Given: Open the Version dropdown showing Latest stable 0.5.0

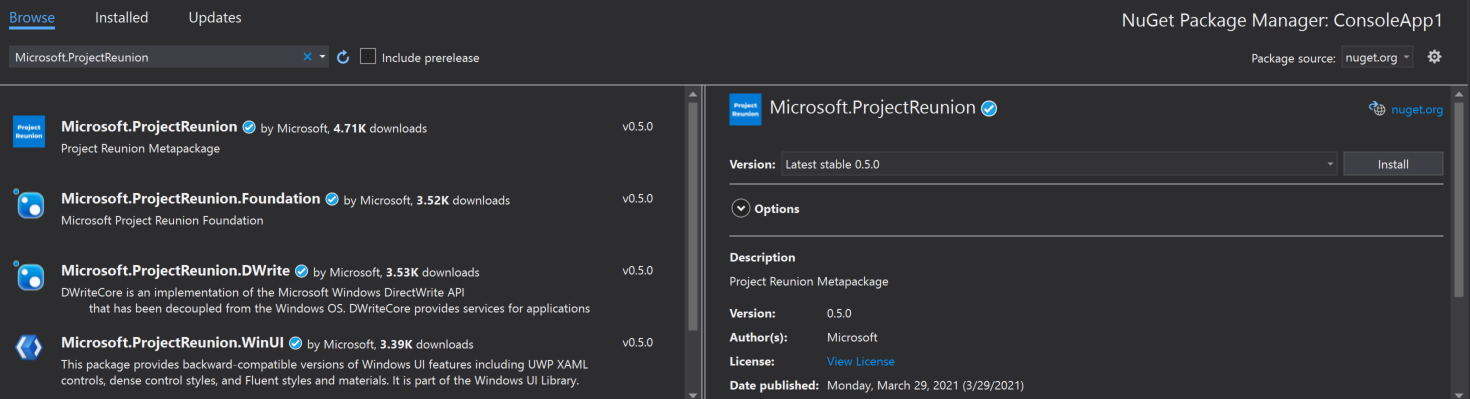Looking at the screenshot, I should pyautogui.click(x=1058, y=164).
